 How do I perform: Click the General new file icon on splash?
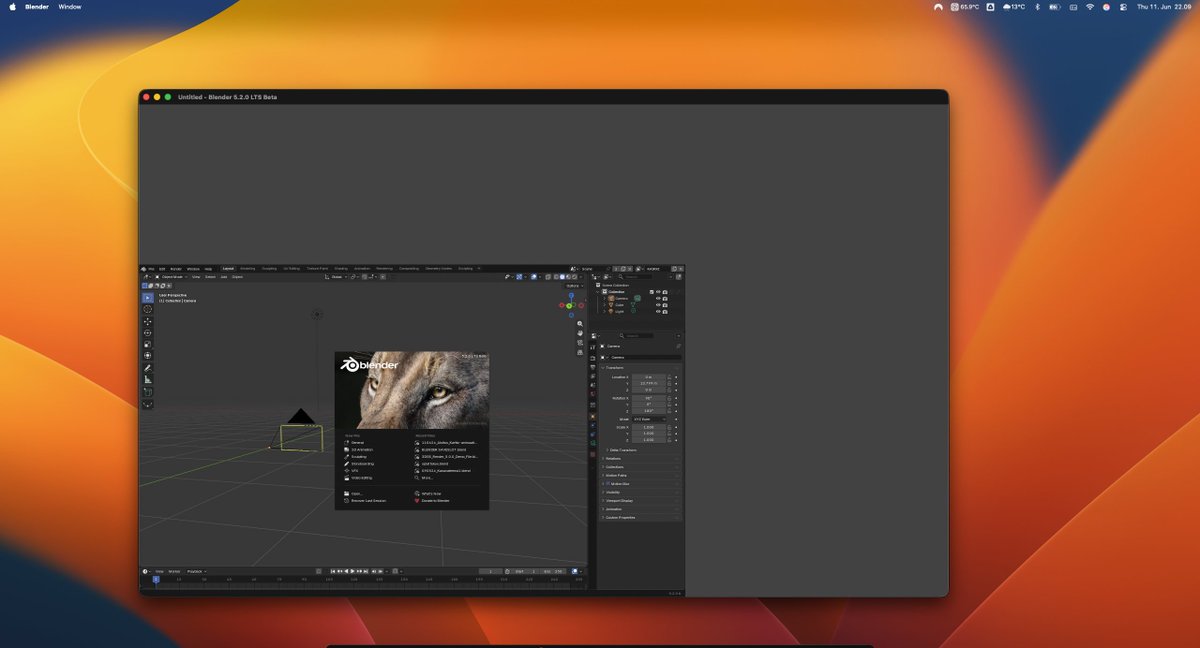[347, 442]
